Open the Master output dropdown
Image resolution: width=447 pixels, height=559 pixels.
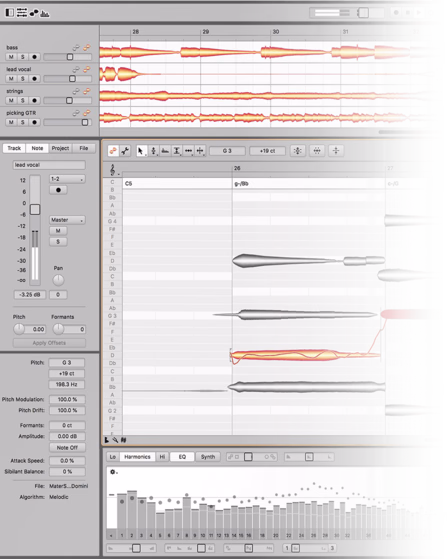pyautogui.click(x=67, y=220)
